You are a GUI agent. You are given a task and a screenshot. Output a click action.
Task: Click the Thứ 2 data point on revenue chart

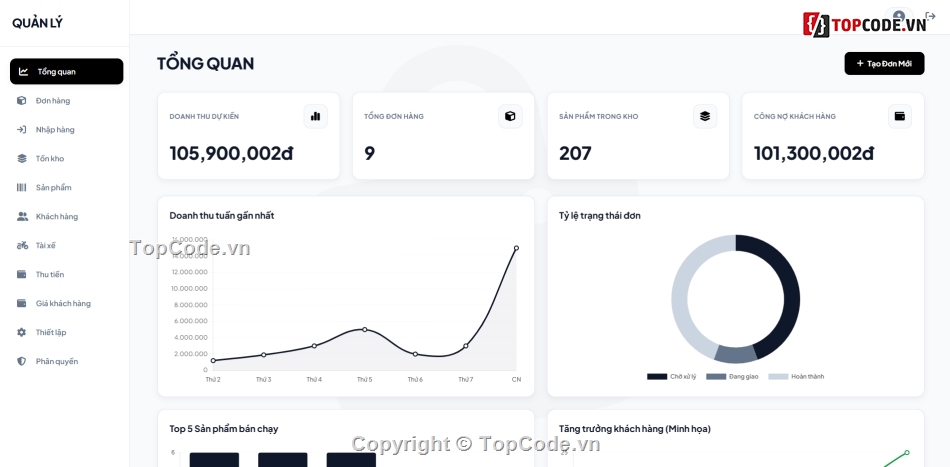(x=213, y=360)
